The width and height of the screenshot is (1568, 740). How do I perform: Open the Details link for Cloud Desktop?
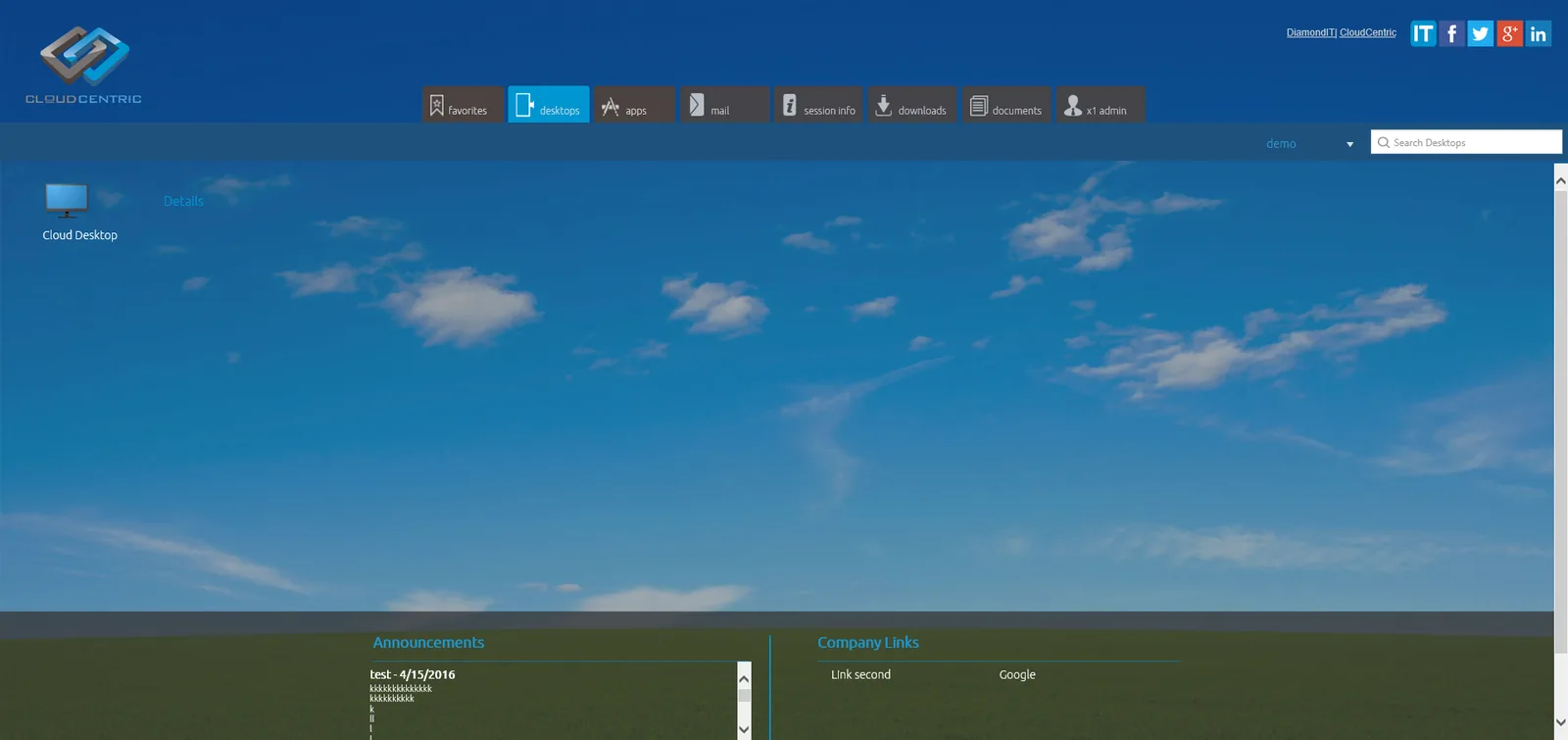pyautogui.click(x=183, y=201)
